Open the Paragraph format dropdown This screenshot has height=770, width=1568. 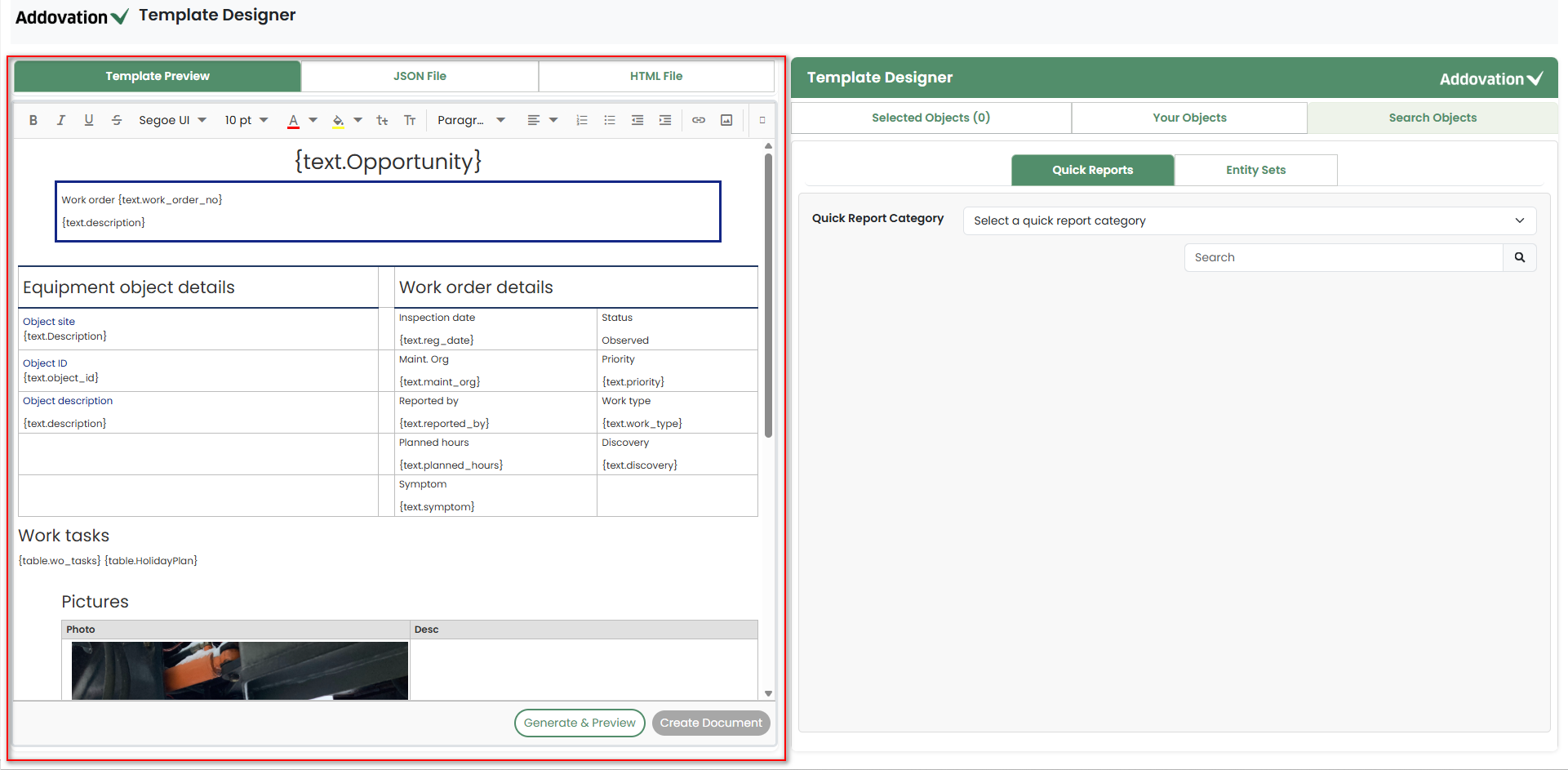point(471,120)
